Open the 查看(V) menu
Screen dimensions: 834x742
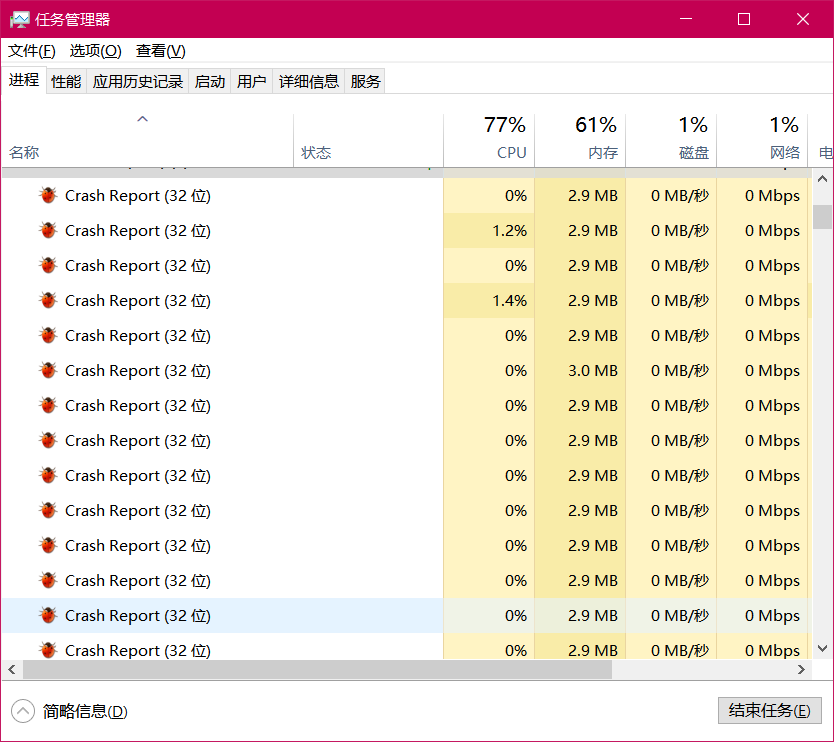(x=161, y=51)
